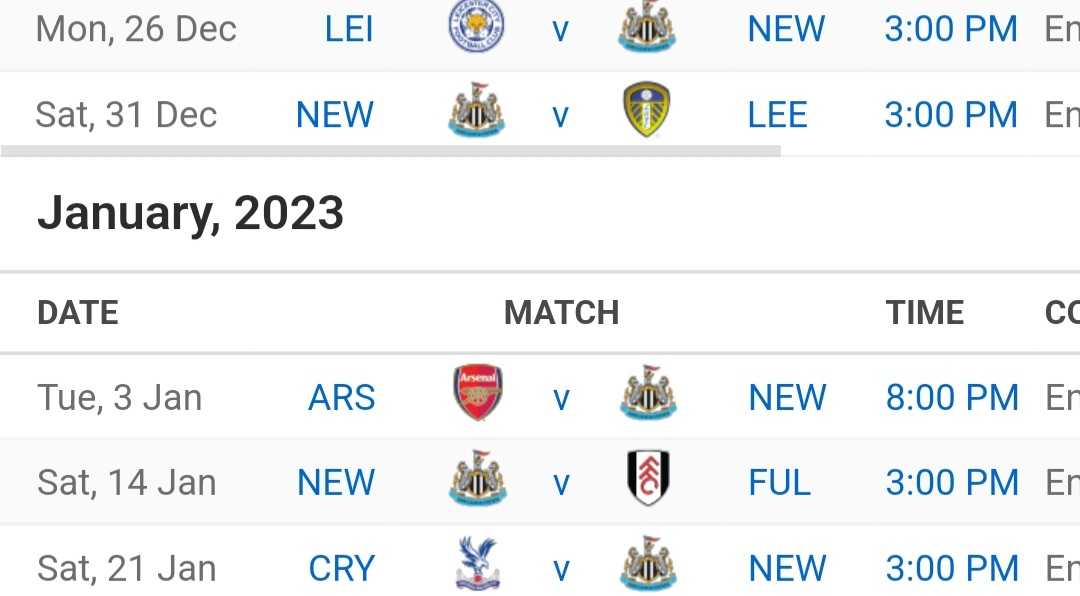Click the TIME column header
Screen dimensions: 1080x596
(924, 313)
